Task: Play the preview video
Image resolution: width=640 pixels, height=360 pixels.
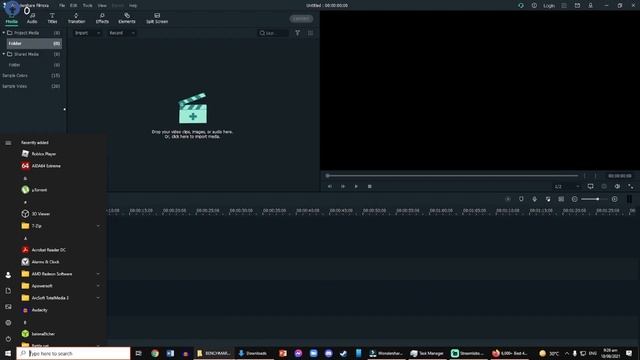Action: (x=356, y=187)
